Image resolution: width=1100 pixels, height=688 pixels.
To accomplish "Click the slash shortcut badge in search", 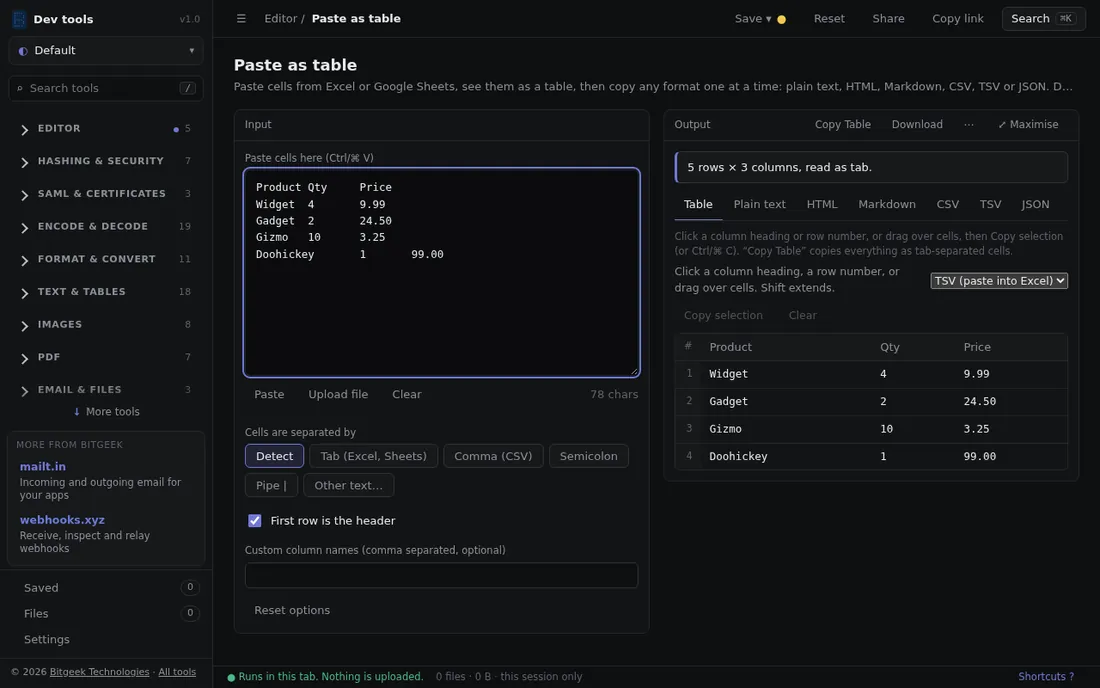I will coord(187,88).
